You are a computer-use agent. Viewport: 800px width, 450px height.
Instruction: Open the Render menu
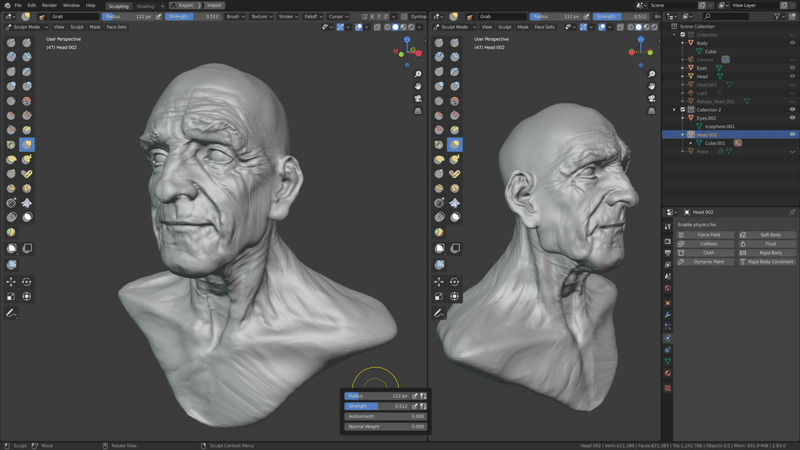tap(49, 5)
